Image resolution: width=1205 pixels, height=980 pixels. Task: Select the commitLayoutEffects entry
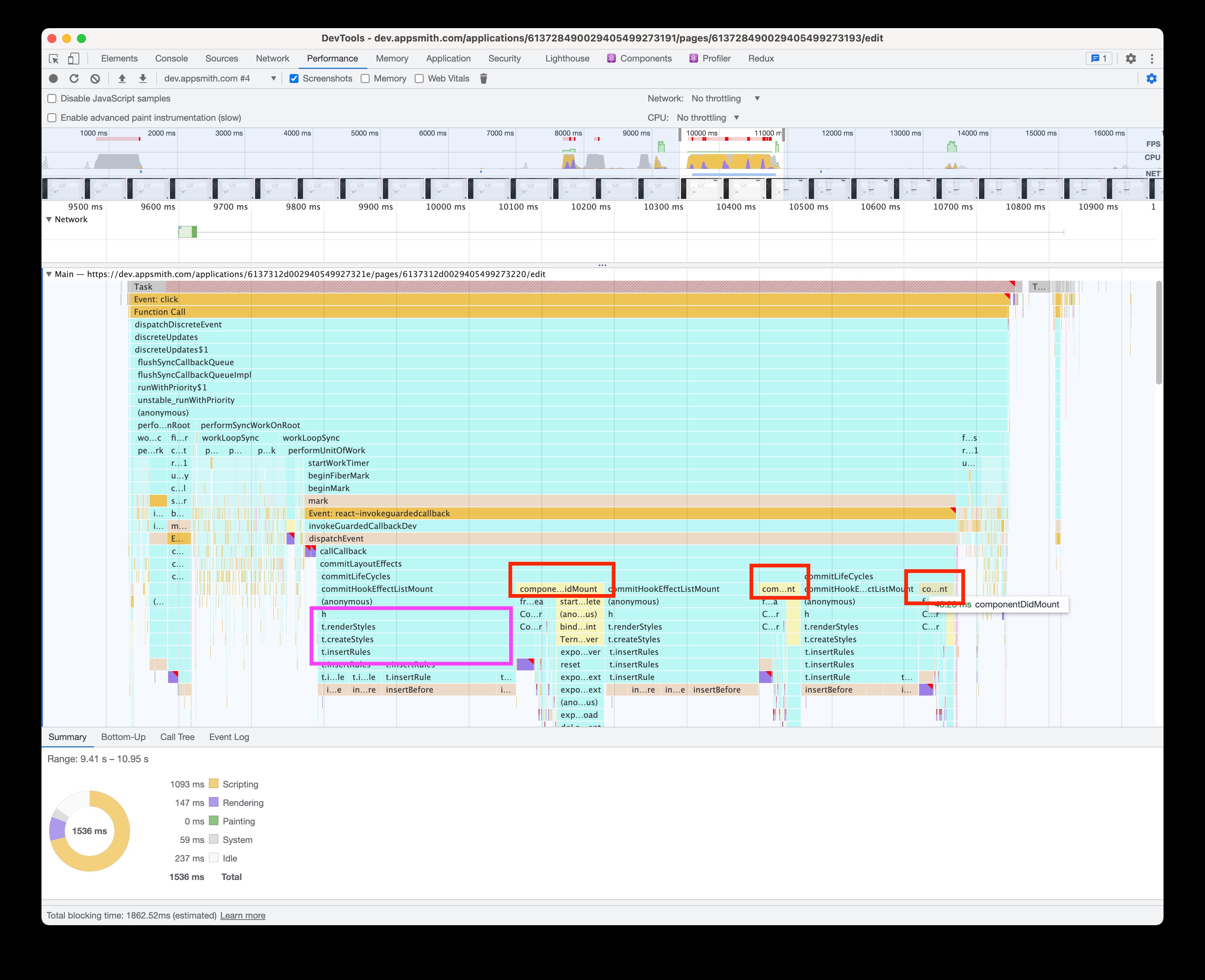[636, 563]
